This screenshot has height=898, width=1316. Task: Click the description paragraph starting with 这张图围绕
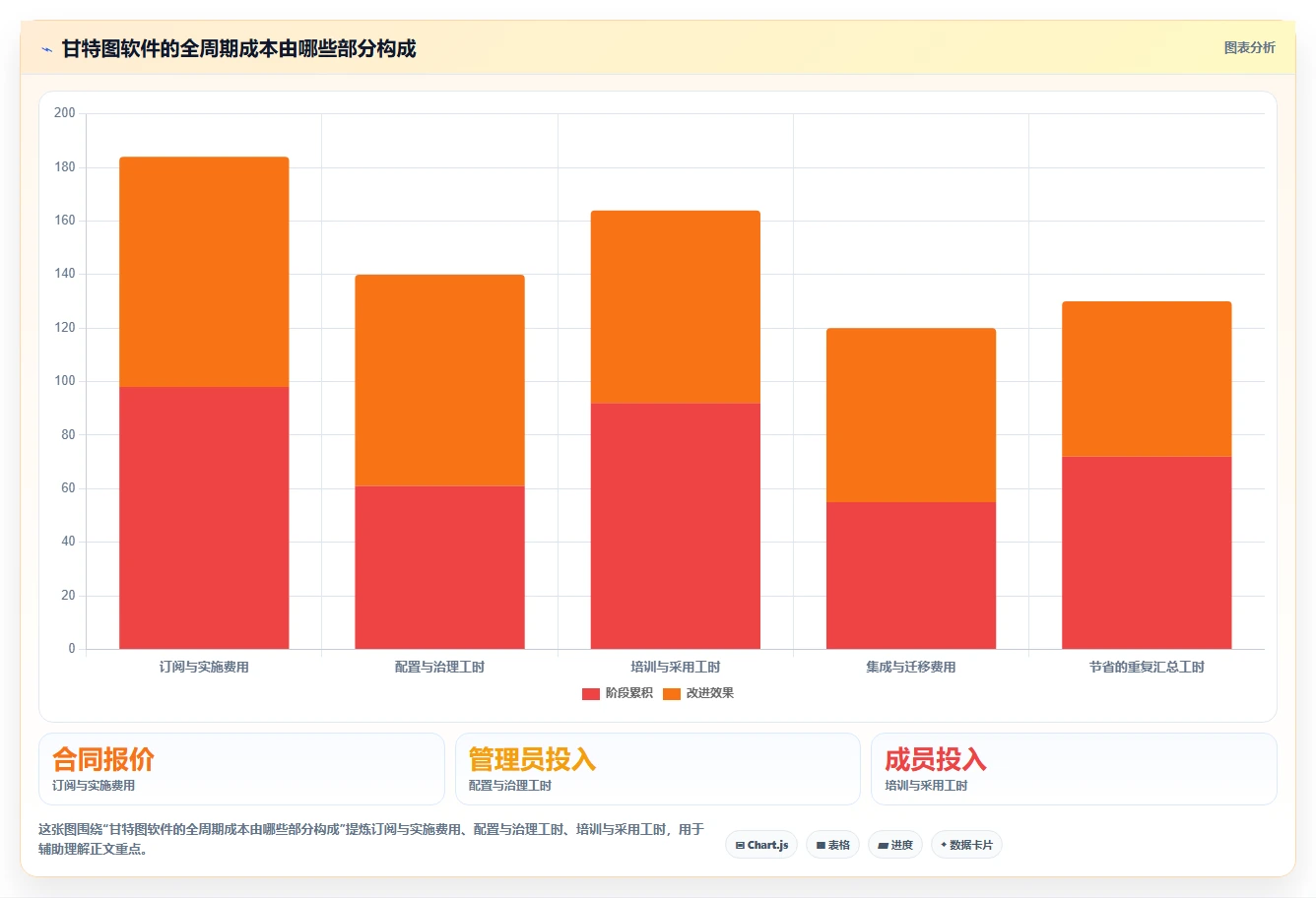tap(371, 839)
